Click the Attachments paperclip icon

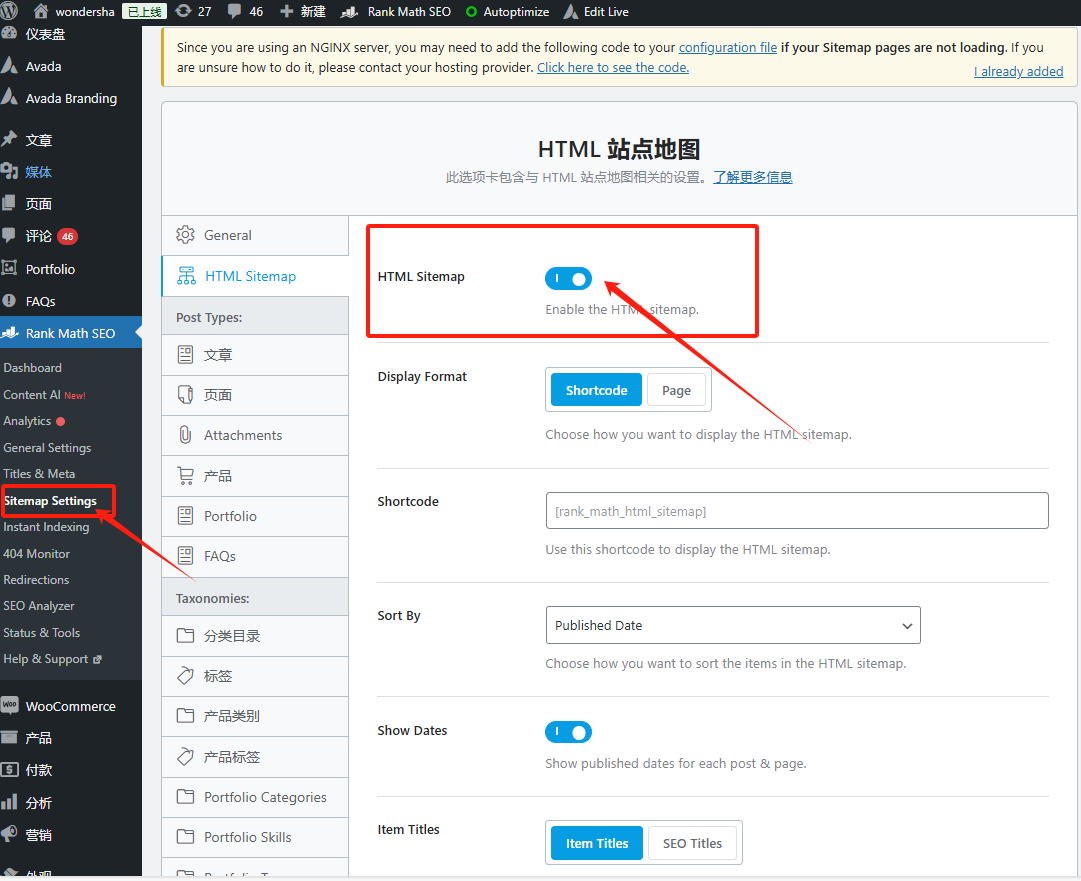[x=185, y=435]
